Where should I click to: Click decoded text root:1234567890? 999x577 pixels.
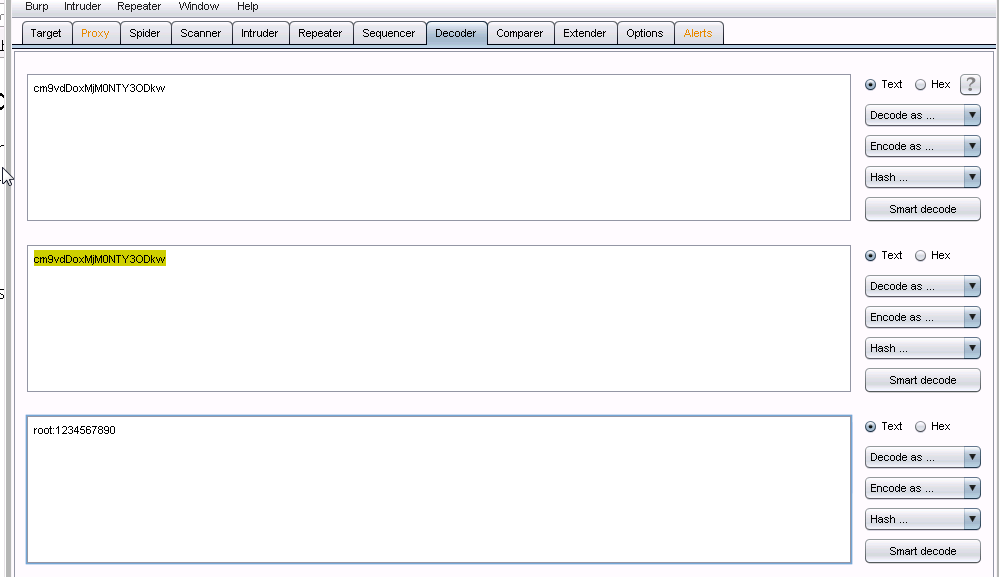[75, 431]
